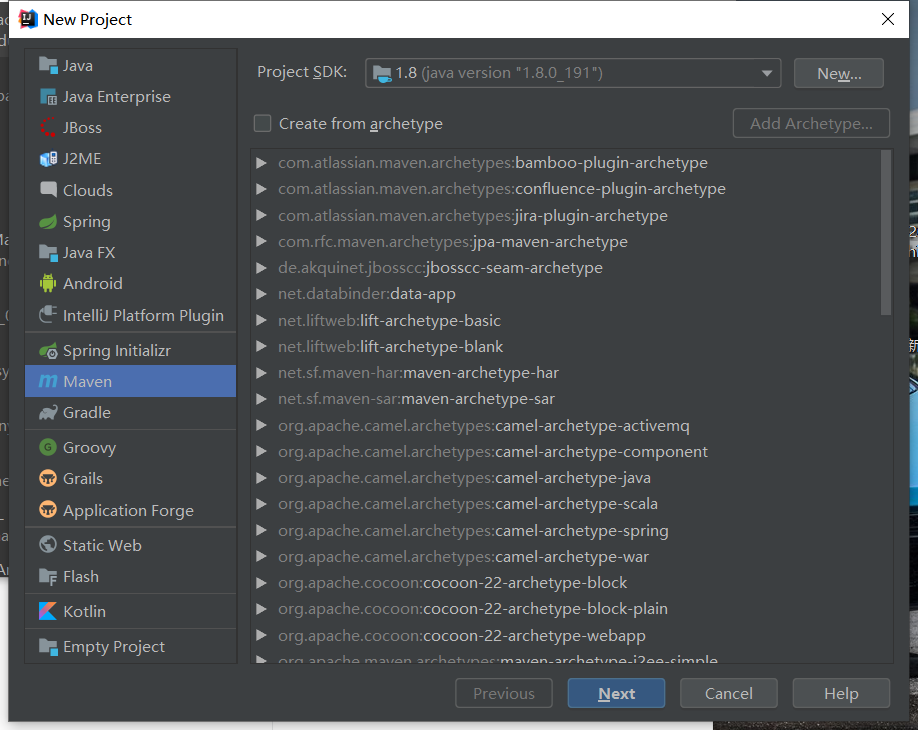The width and height of the screenshot is (918, 730).
Task: Select the cocoon-22-archetype-block row text
Action: click(x=453, y=583)
